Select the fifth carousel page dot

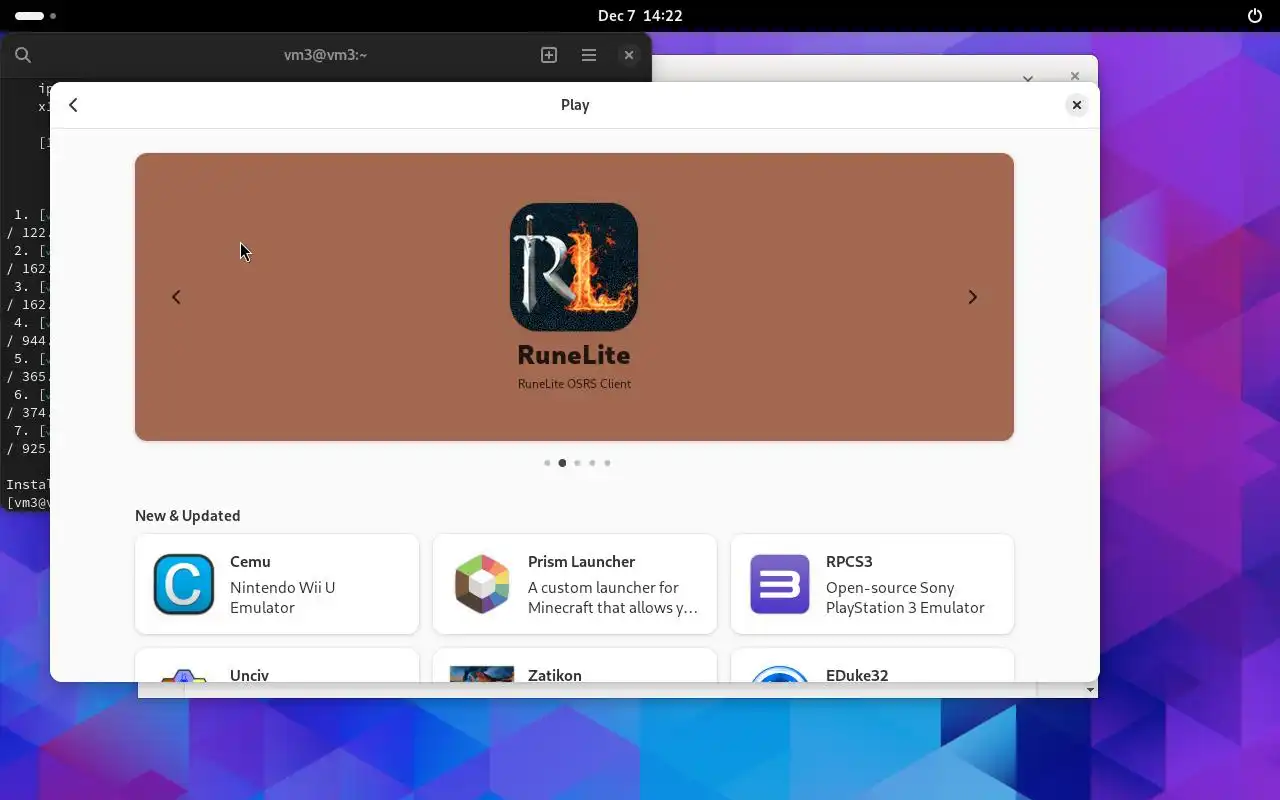[x=607, y=463]
